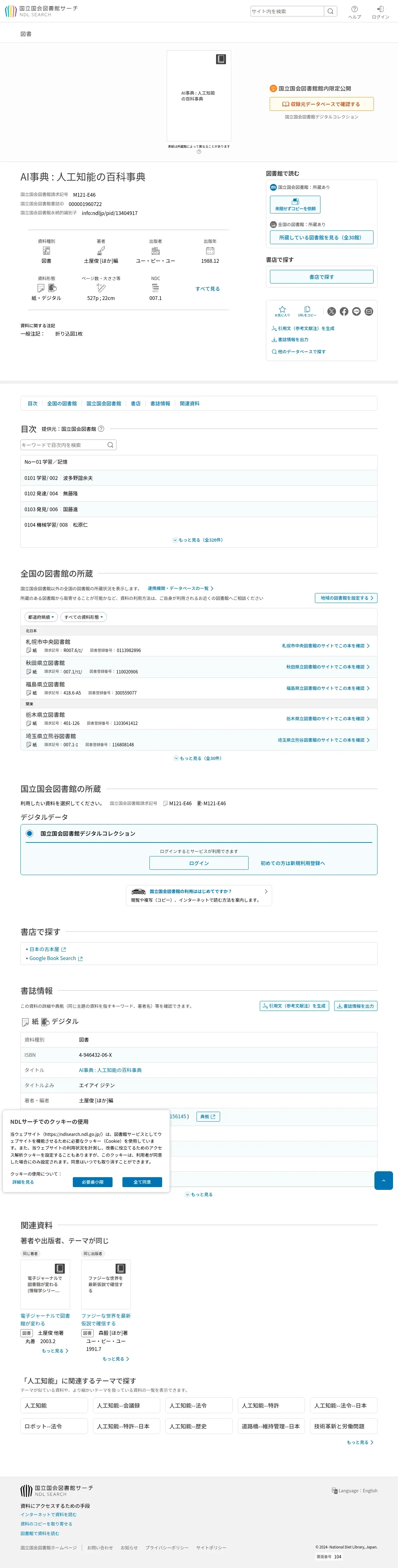Click 初めての方は新規利用登録へ link
Screen dimensions: 398x1568
293,863
